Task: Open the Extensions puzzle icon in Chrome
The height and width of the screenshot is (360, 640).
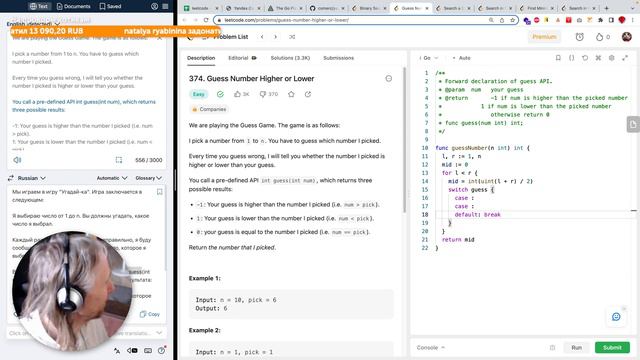Action: click(600, 20)
